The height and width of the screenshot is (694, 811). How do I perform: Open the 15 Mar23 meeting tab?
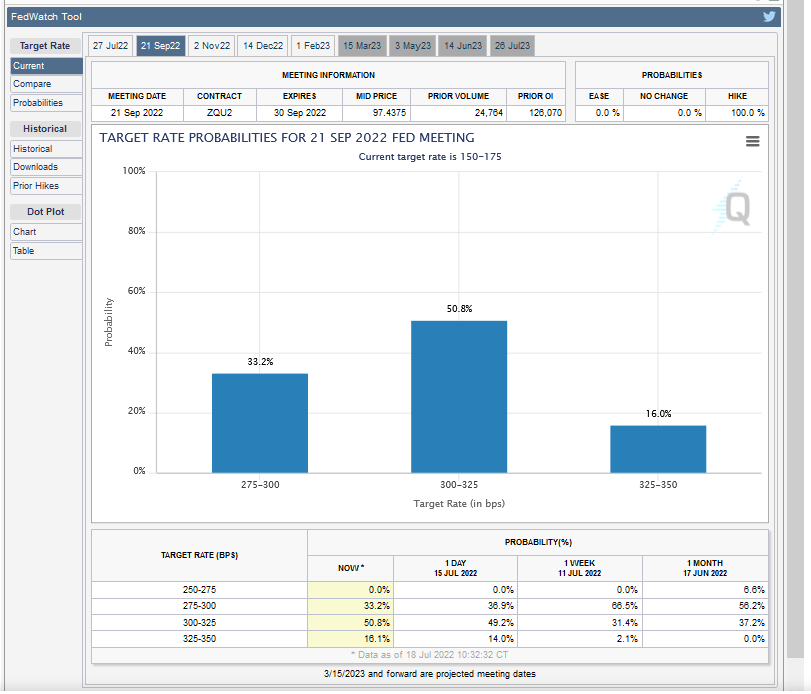[362, 46]
